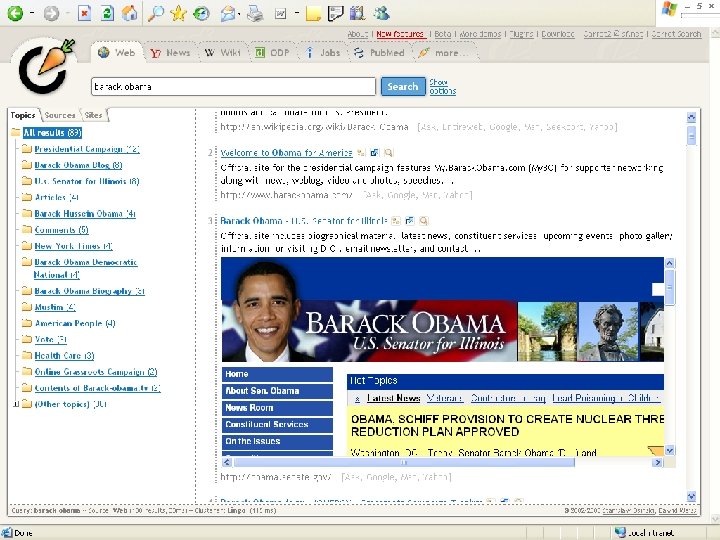Open Welcome to Obama for America result

[286, 153]
